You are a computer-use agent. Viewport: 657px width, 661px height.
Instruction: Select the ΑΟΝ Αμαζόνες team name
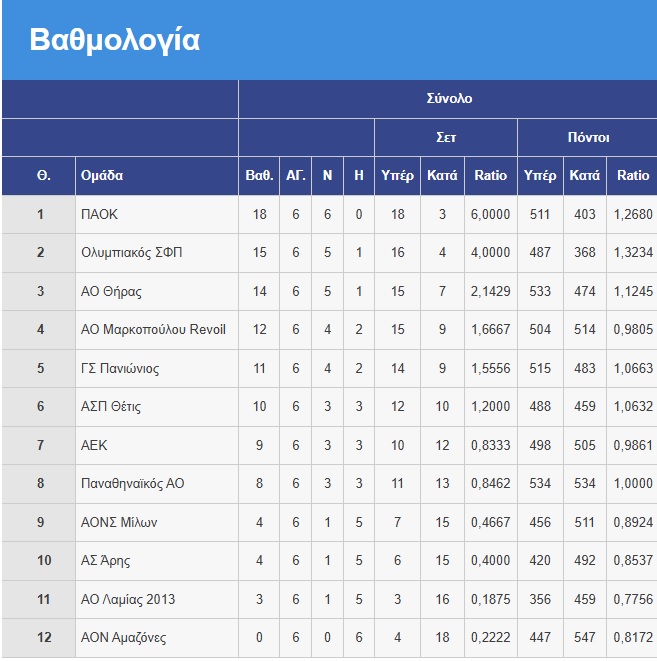click(x=124, y=638)
